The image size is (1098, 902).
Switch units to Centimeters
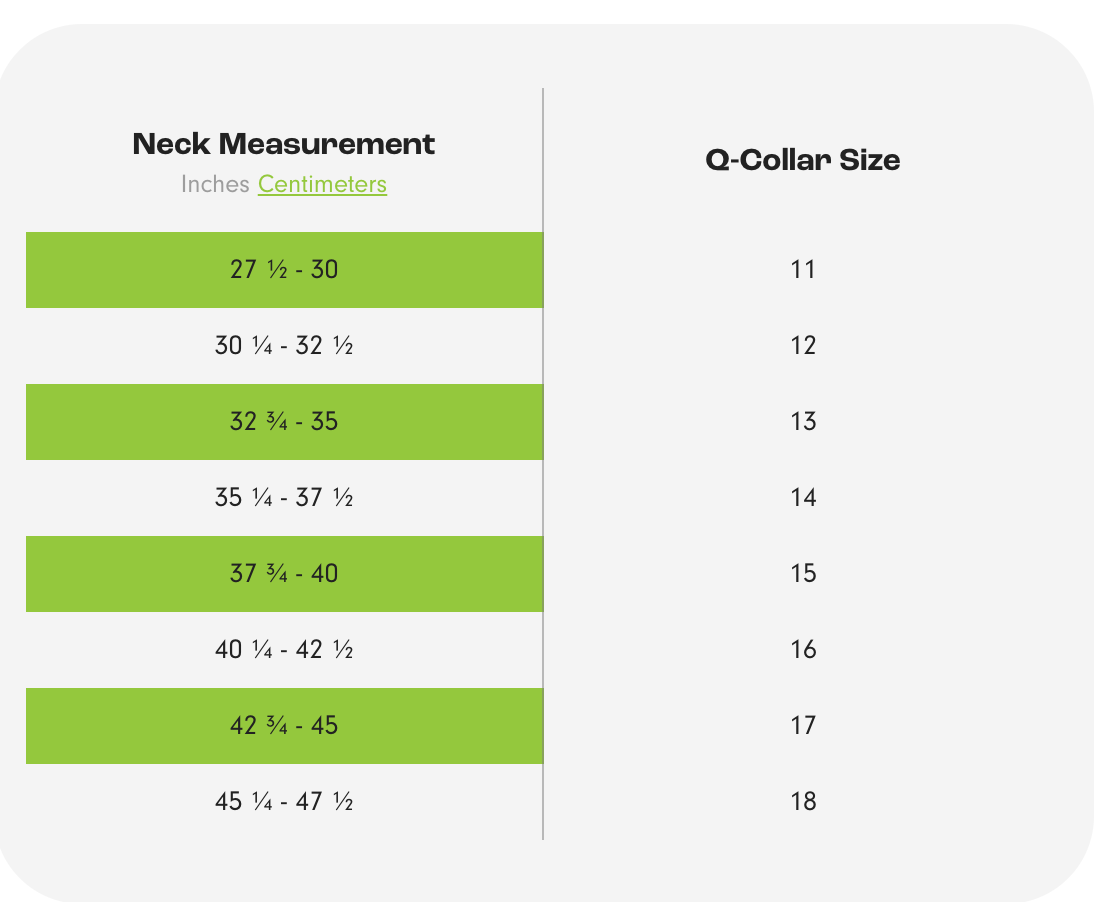point(322,185)
